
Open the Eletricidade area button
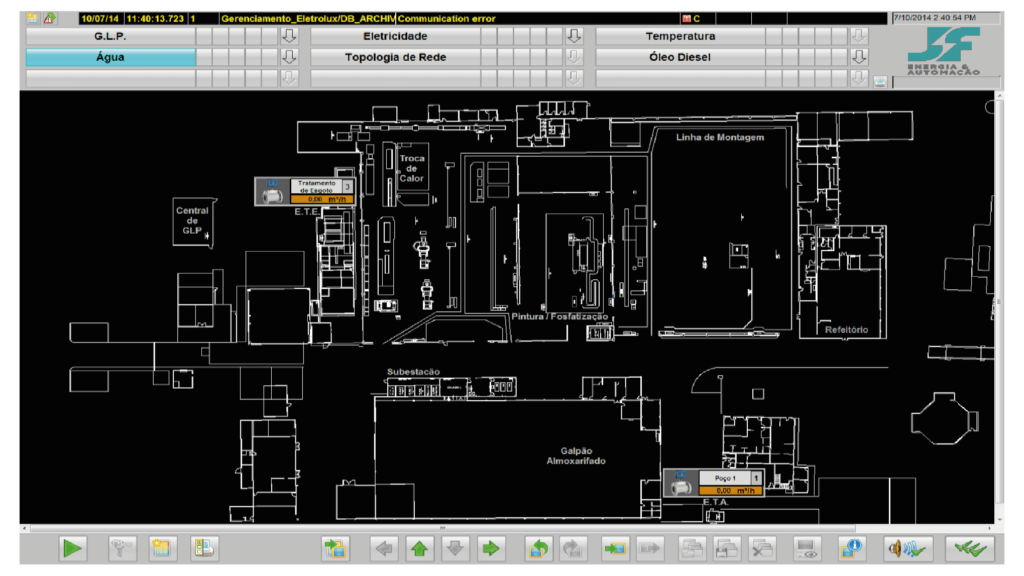point(396,37)
